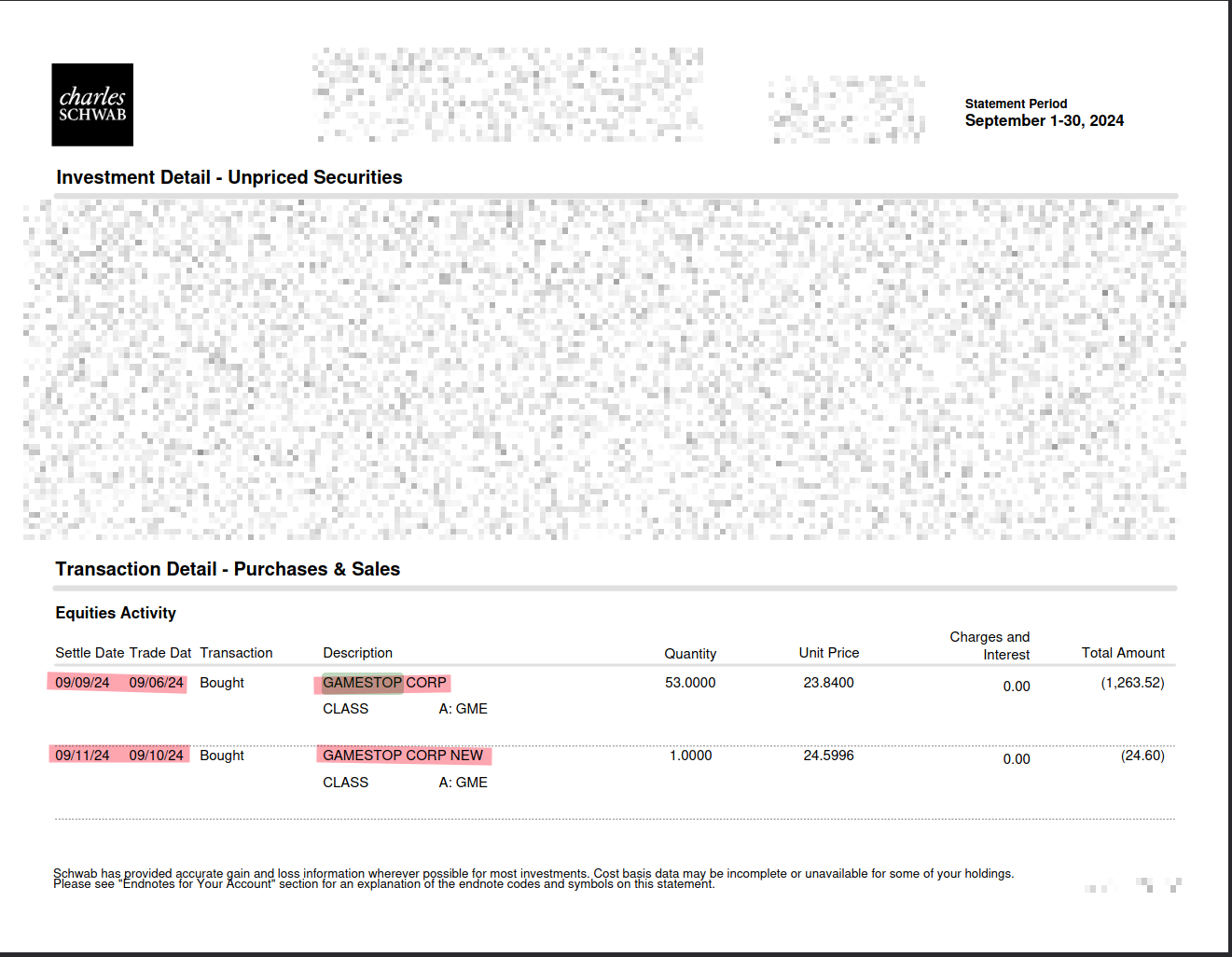Click the "GAMESTOP CORP NEW" description
This screenshot has width=1232, height=957.
click(x=403, y=756)
